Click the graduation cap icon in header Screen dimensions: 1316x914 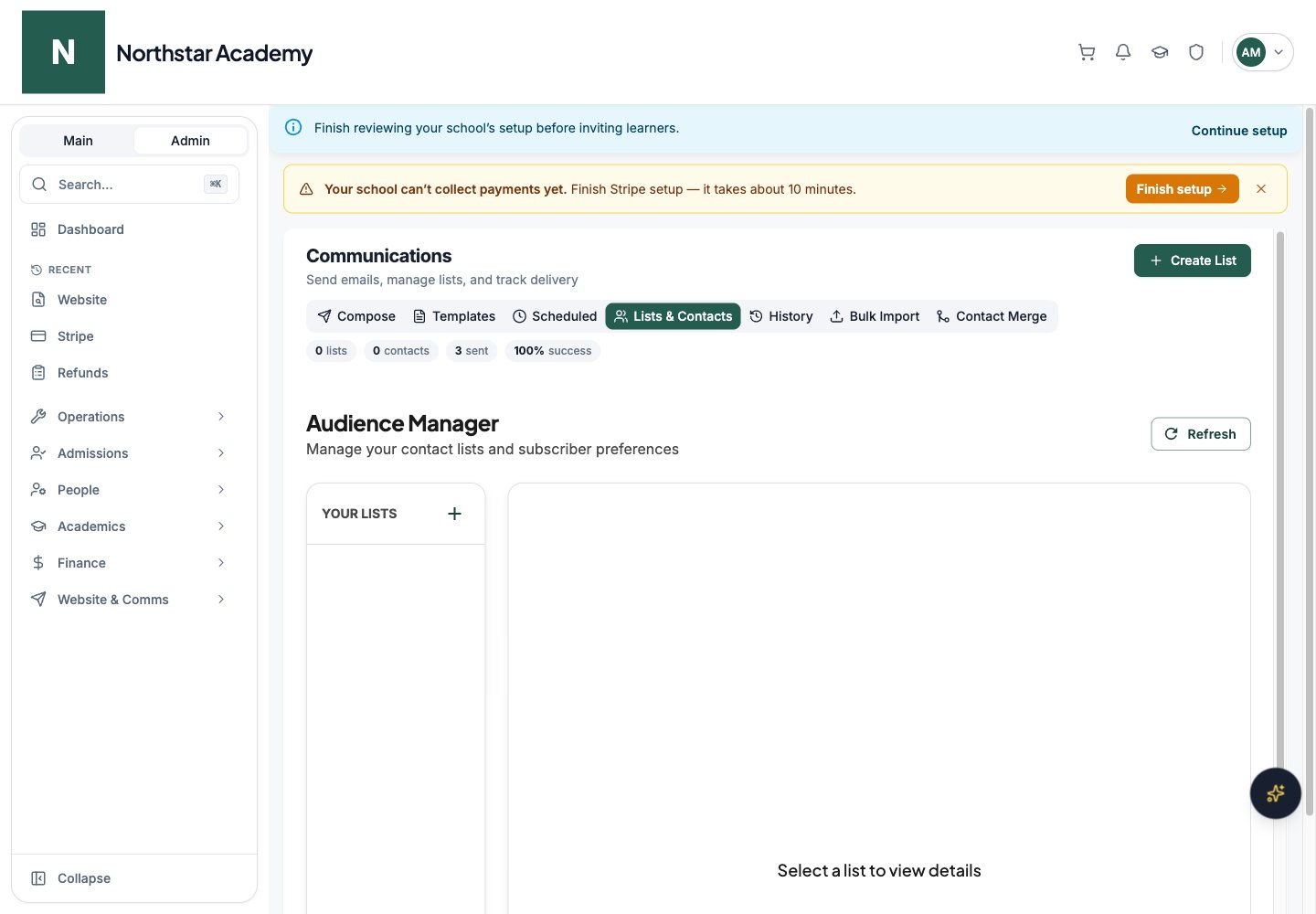[1160, 52]
